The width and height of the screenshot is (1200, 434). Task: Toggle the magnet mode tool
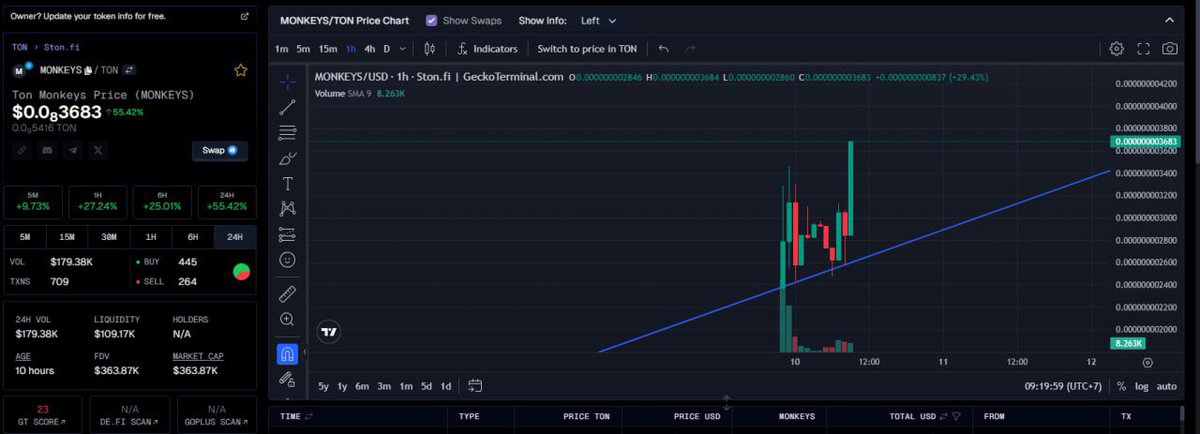[x=287, y=354]
